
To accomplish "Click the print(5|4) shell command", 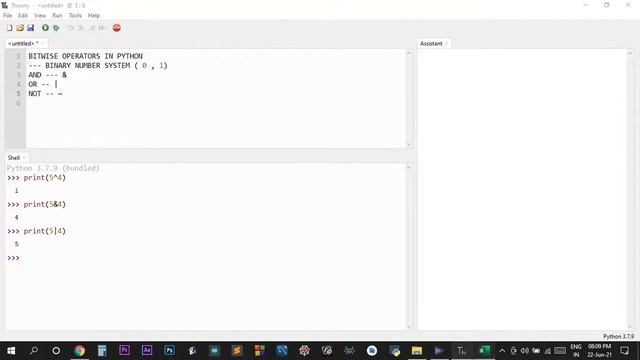I will pyautogui.click(x=44, y=231).
